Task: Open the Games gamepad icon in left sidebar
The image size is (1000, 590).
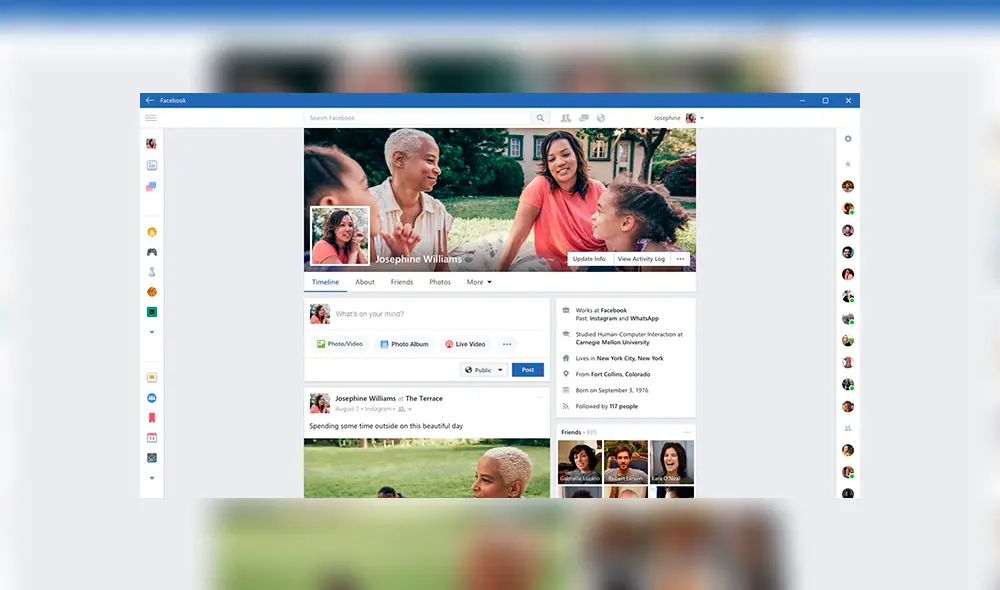Action: [151, 252]
